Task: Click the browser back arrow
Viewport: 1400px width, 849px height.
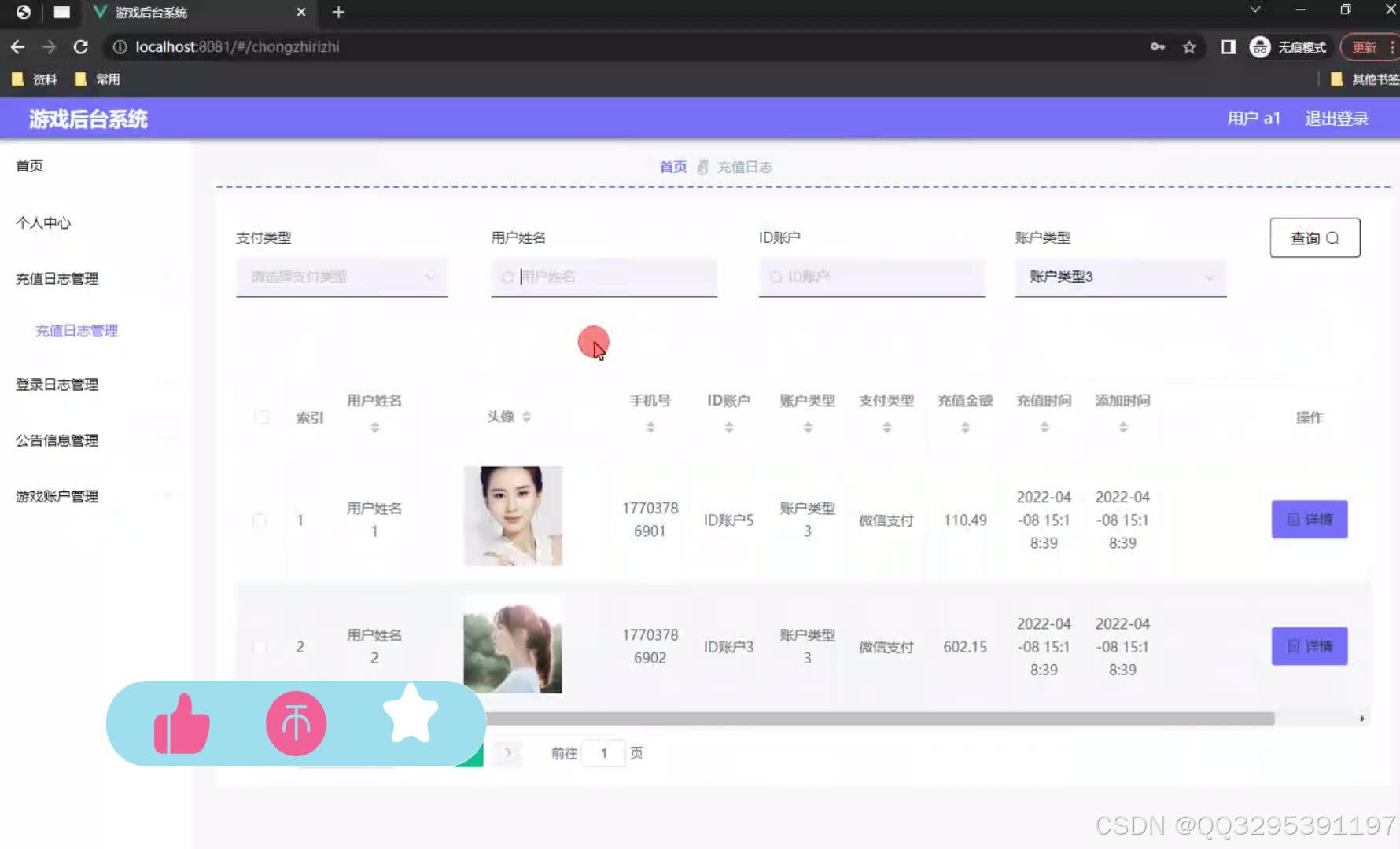Action: click(17, 47)
